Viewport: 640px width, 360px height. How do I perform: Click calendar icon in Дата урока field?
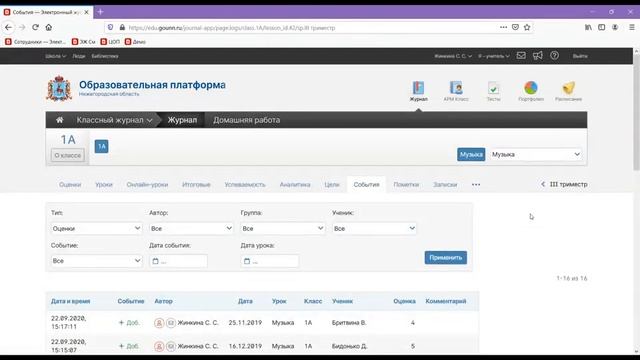[247, 261]
